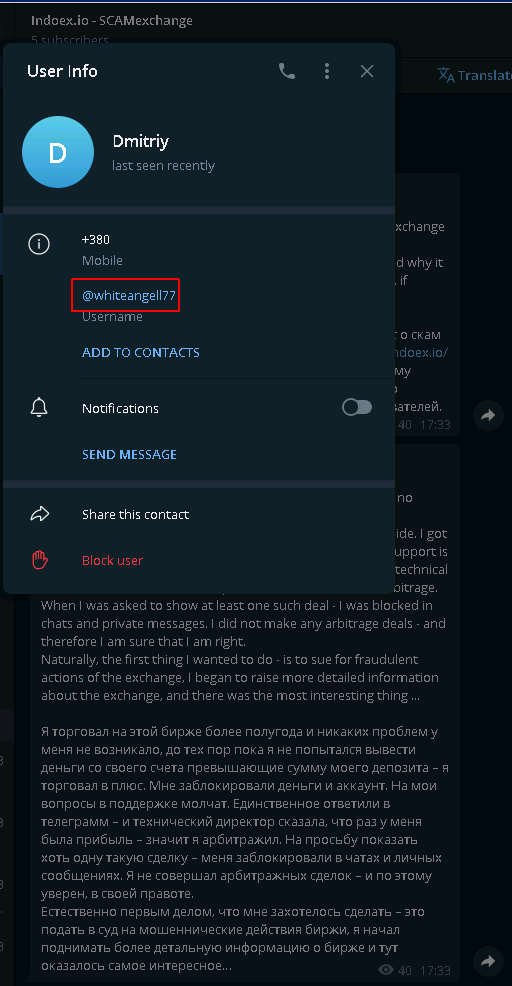
Task: Click the Translate icon in the header
Action: point(446,75)
